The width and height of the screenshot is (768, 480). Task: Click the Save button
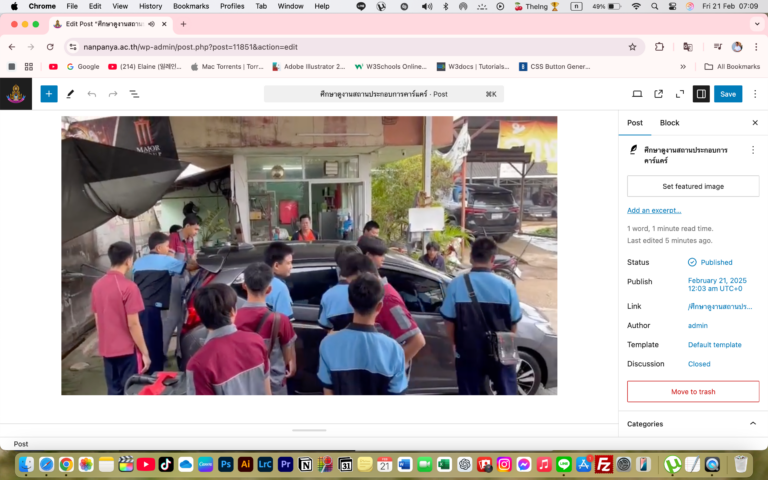[728, 94]
